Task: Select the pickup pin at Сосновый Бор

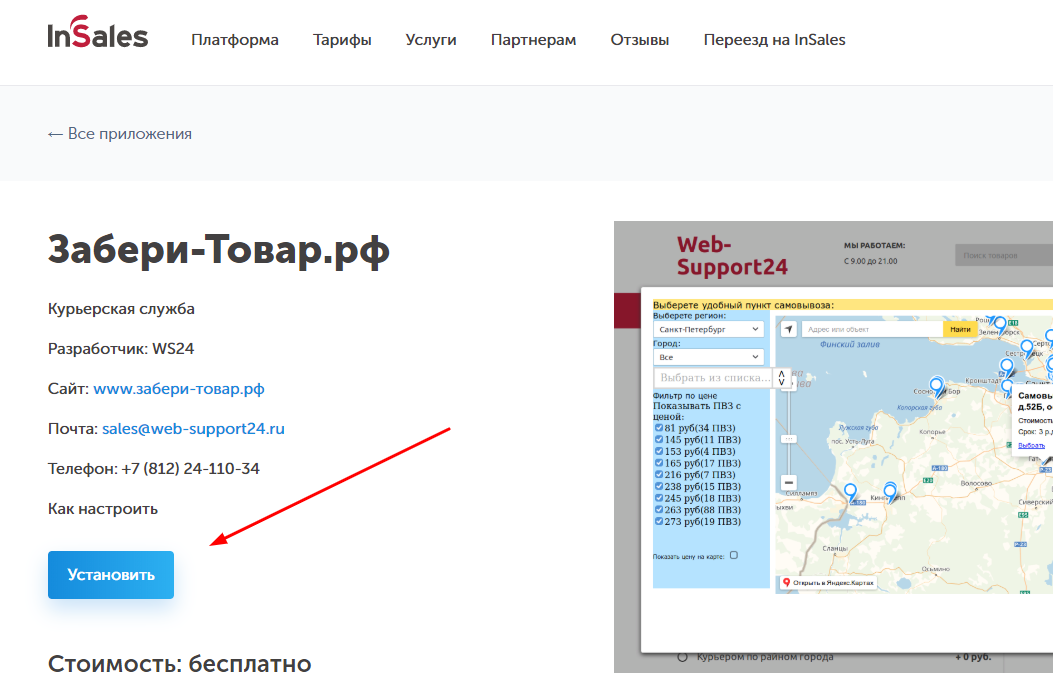Action: tap(936, 387)
